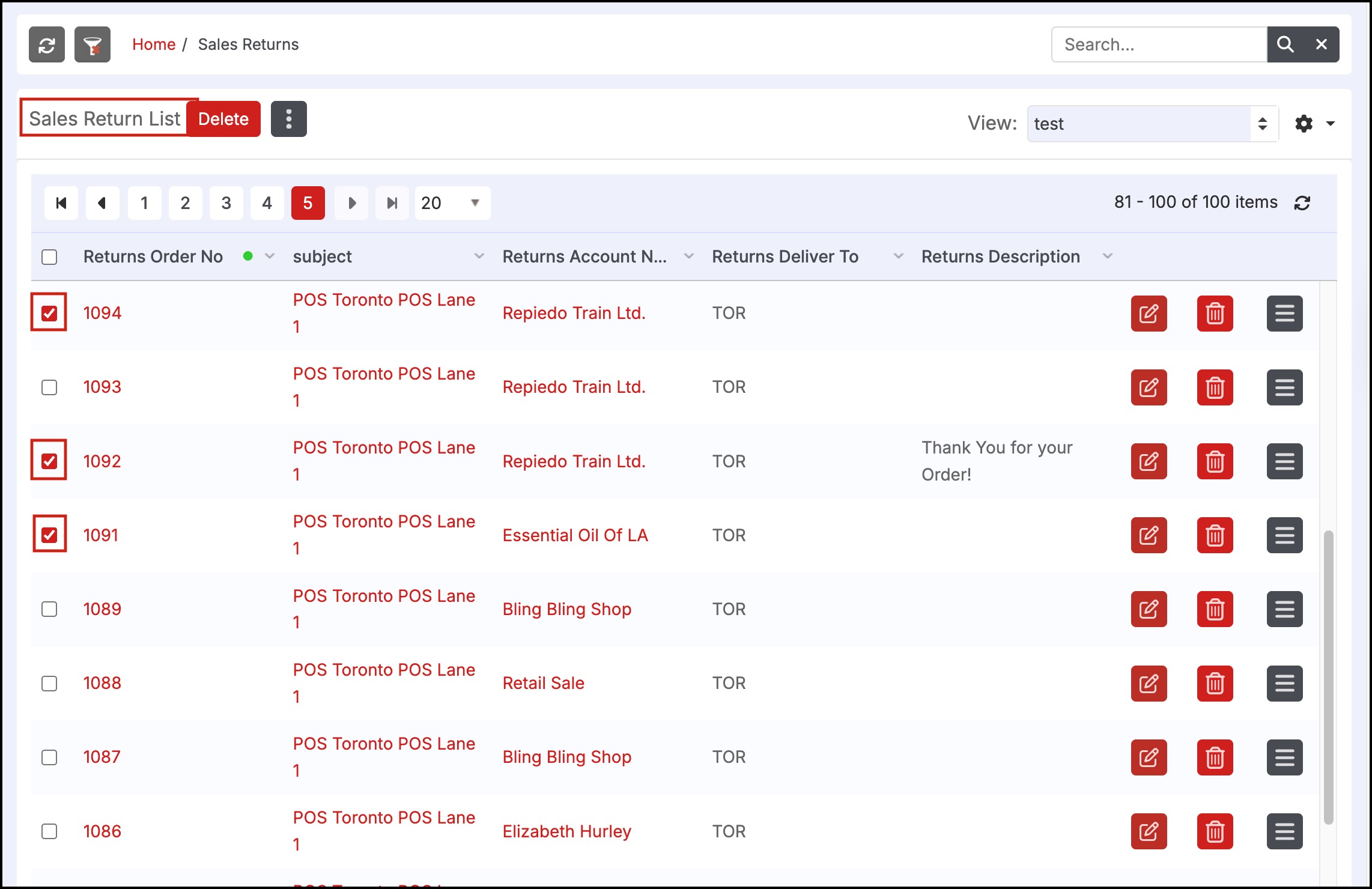Click trash delete icon for order 1092
The height and width of the screenshot is (889, 1372).
(x=1215, y=461)
